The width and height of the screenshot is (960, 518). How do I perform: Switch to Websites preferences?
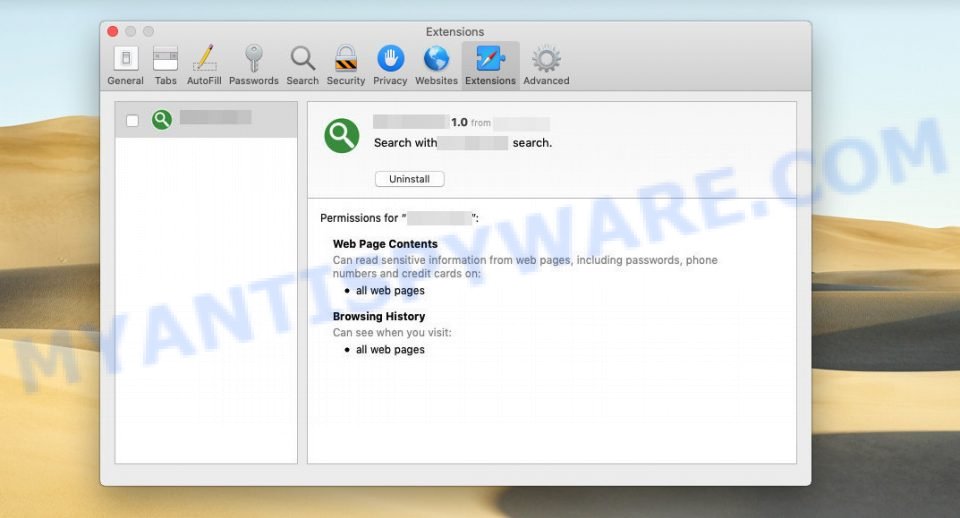(436, 66)
